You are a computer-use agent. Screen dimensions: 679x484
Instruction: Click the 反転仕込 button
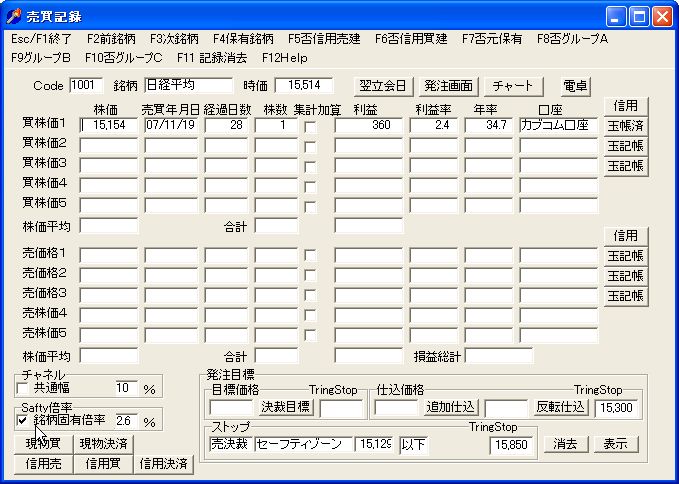pos(560,407)
